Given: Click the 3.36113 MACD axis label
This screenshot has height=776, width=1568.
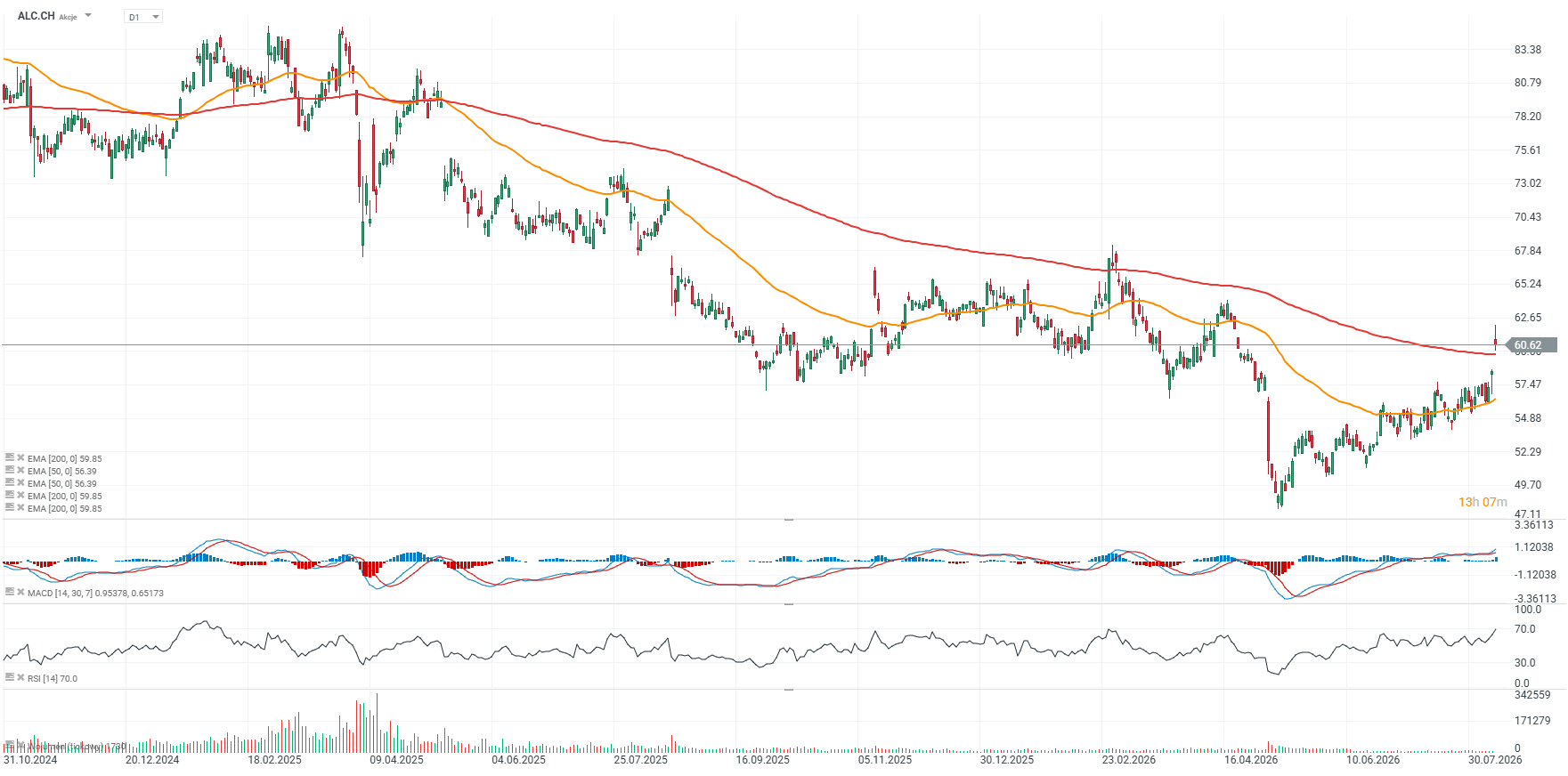Looking at the screenshot, I should point(1534,525).
